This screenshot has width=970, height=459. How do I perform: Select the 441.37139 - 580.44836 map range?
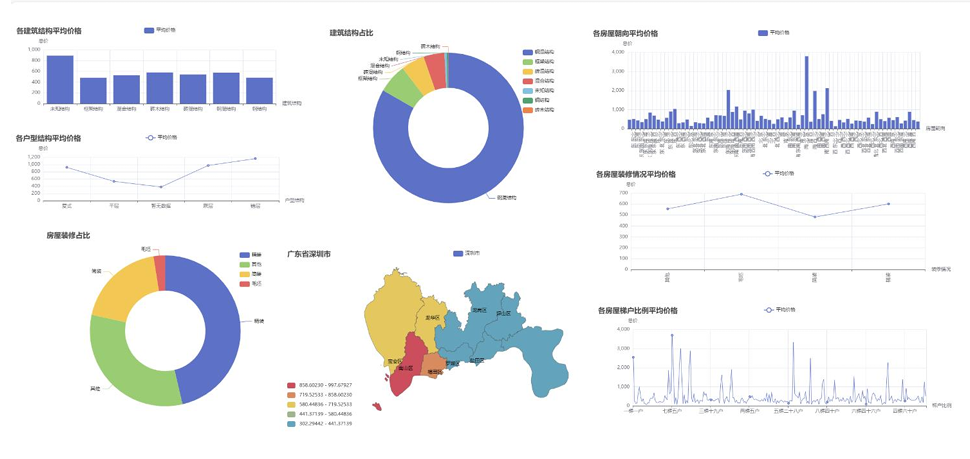[x=320, y=413]
